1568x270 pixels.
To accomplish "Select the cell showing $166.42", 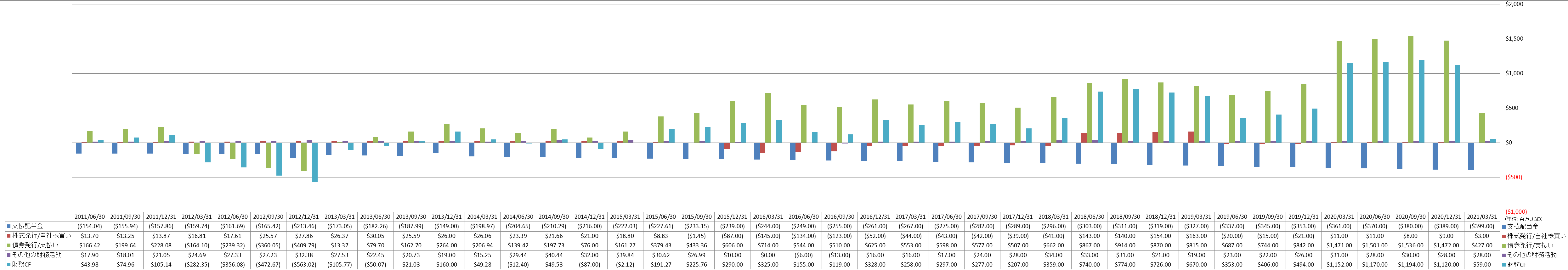I will click(x=90, y=246).
